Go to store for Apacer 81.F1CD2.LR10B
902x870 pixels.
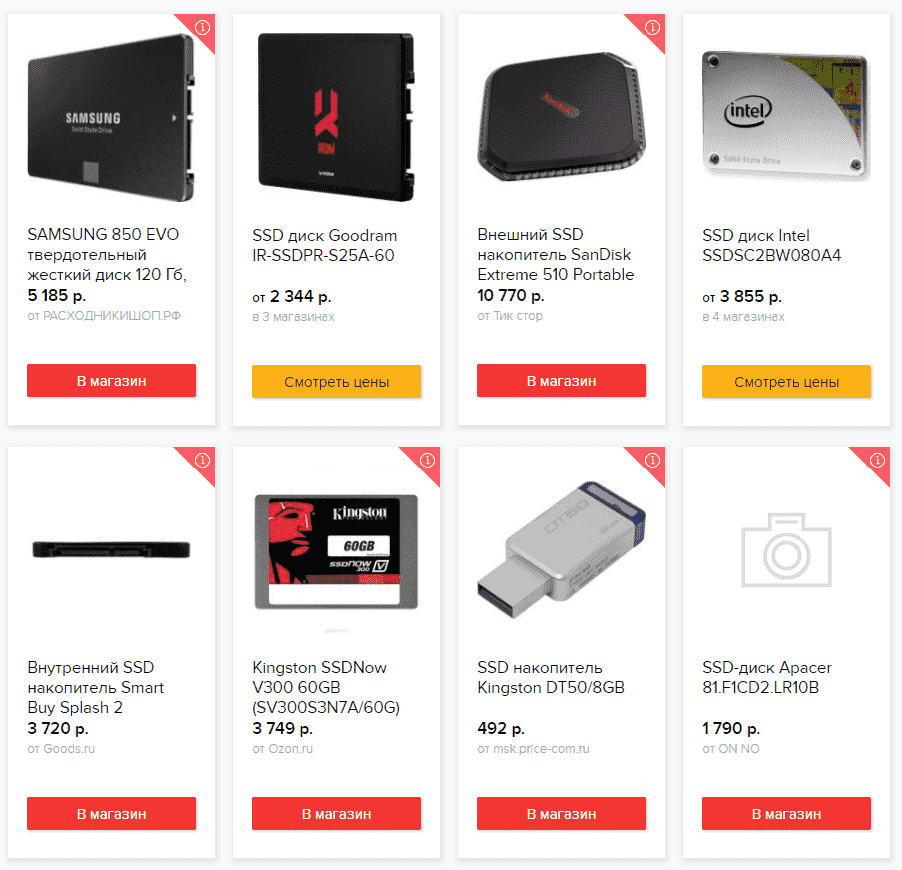(786, 814)
